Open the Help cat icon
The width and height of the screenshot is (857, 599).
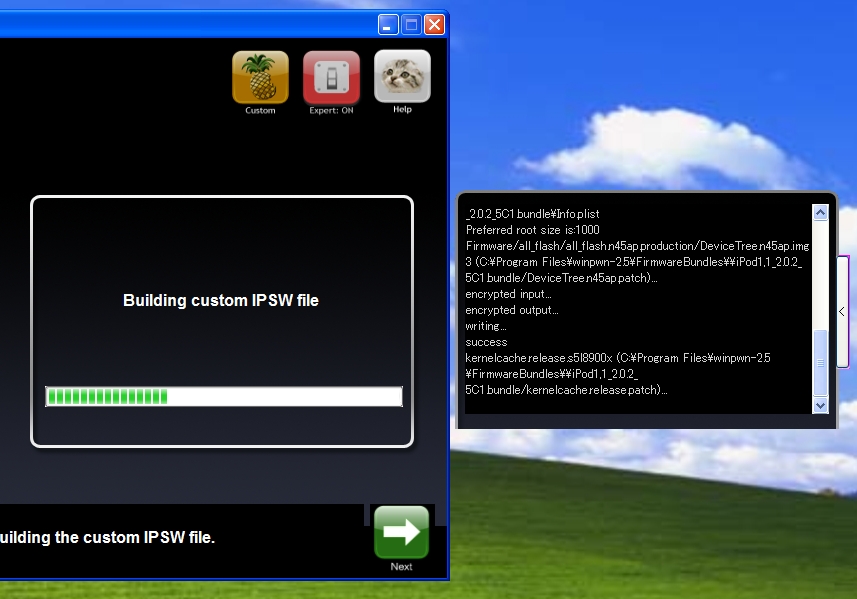pyautogui.click(x=402, y=77)
